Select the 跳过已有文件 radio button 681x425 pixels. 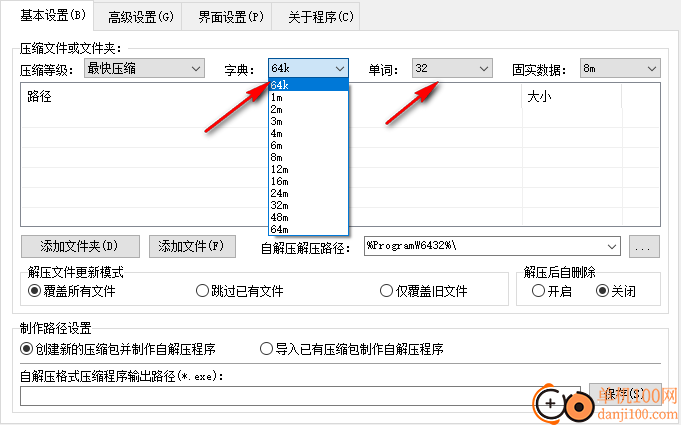[240, 291]
